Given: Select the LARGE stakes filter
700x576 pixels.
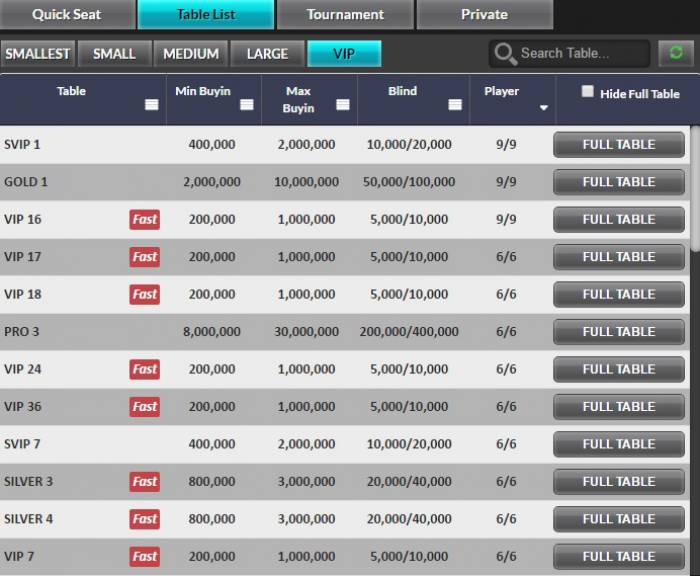Looking at the screenshot, I should click(267, 54).
